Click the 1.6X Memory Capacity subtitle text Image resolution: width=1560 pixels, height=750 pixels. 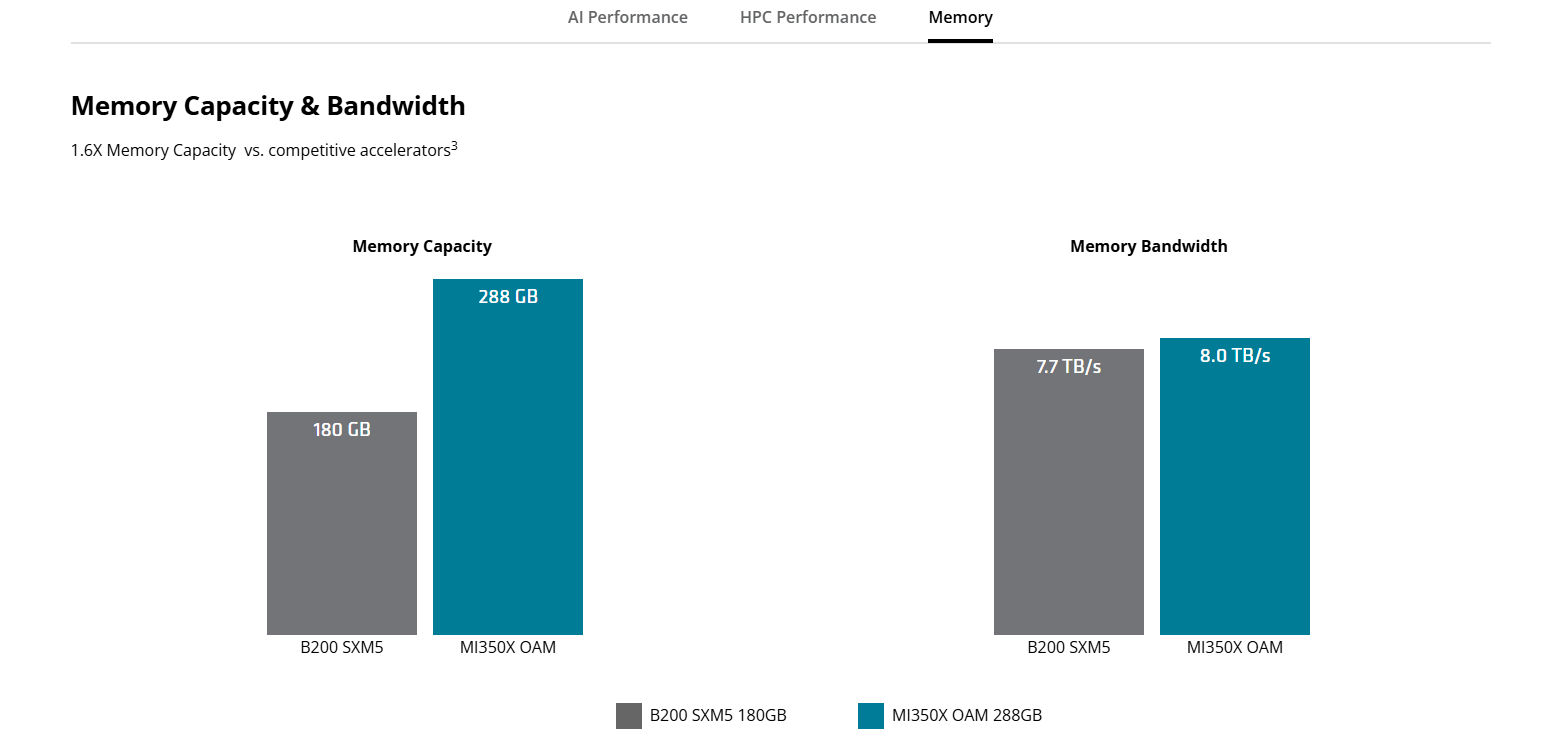click(x=260, y=151)
